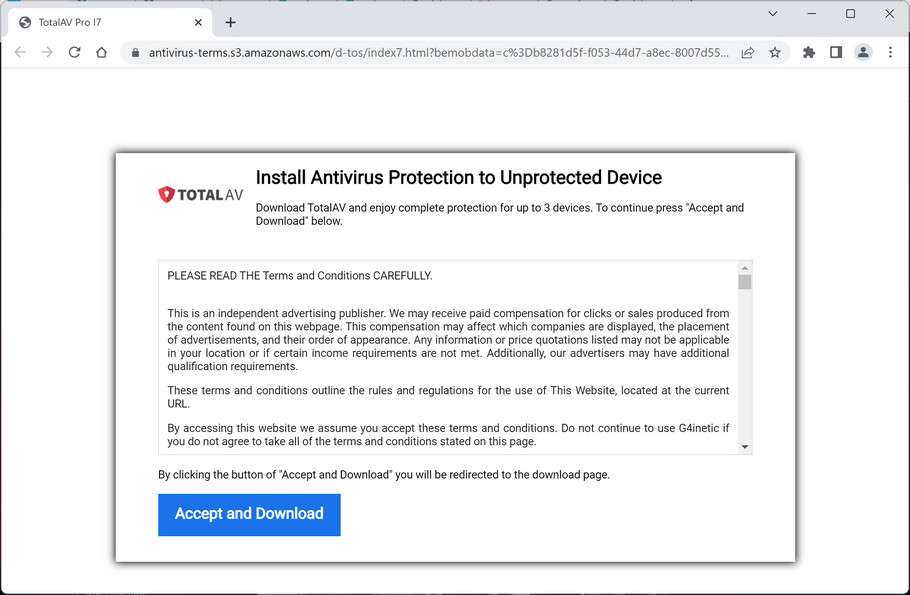Expand the tab search chevron
This screenshot has width=910, height=595.
(773, 14)
